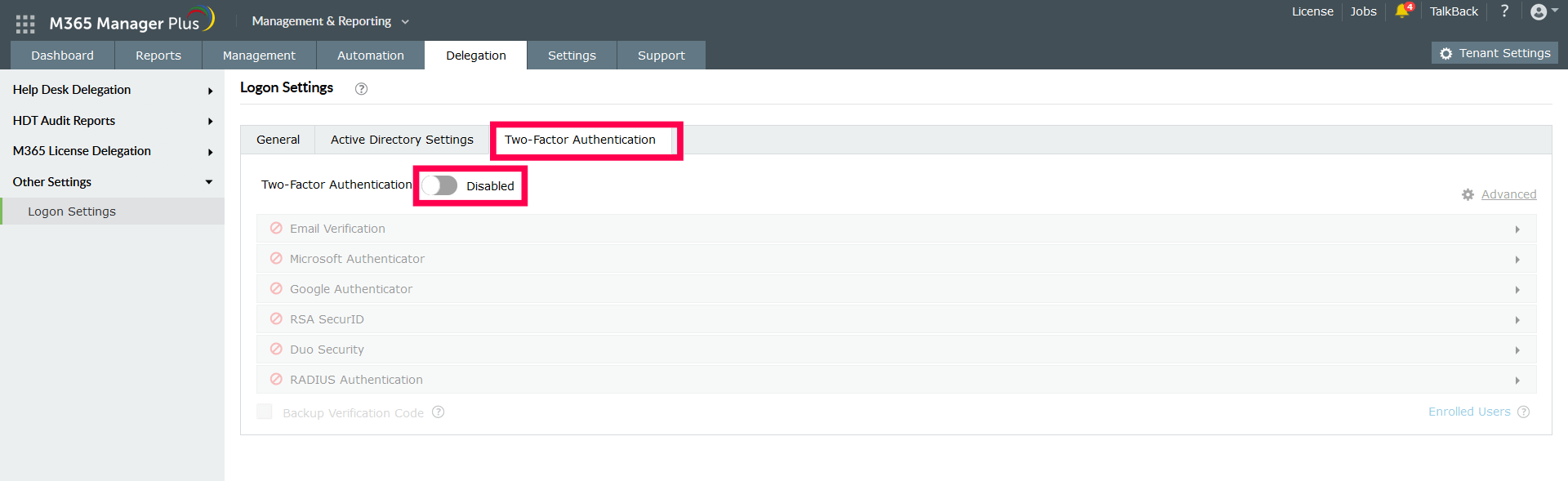Screen dimensions: 1568x481
Task: Collapse the Other Settings sidebar section
Action: (x=112, y=182)
